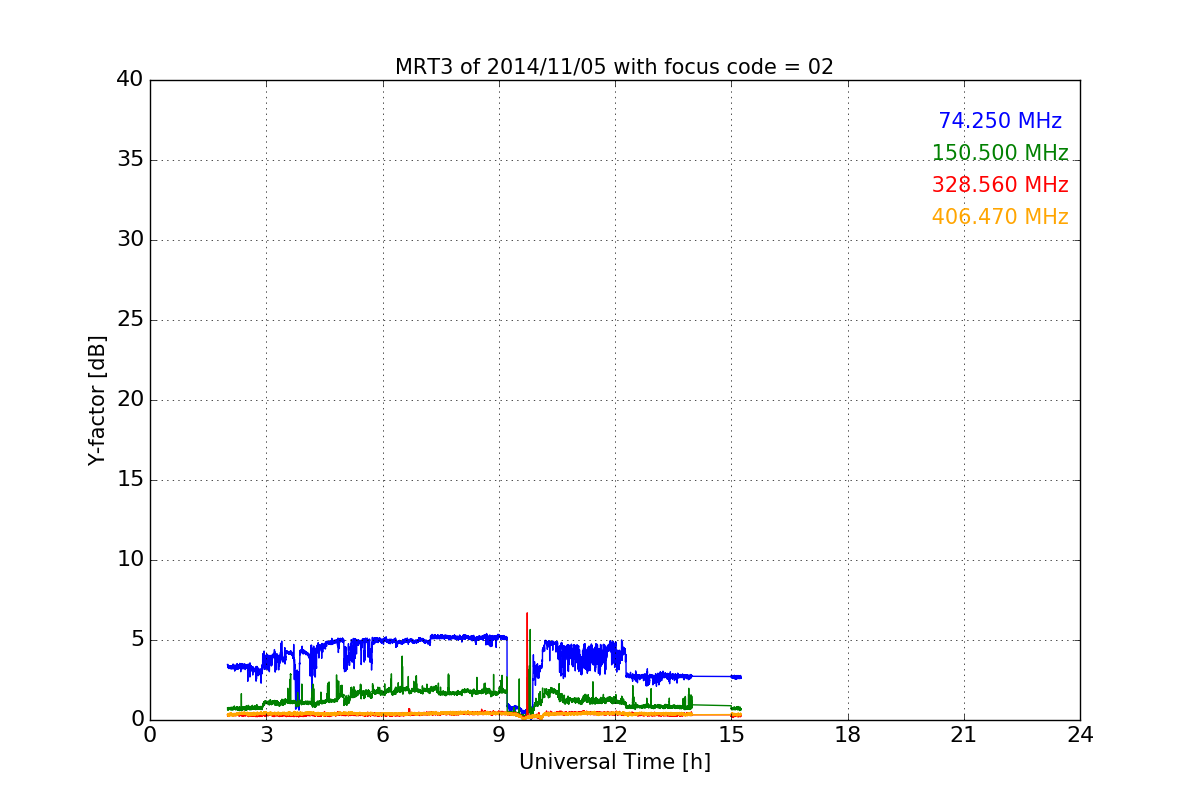
Task: Select the 406.470 MHz legend label
Action: 1000,217
